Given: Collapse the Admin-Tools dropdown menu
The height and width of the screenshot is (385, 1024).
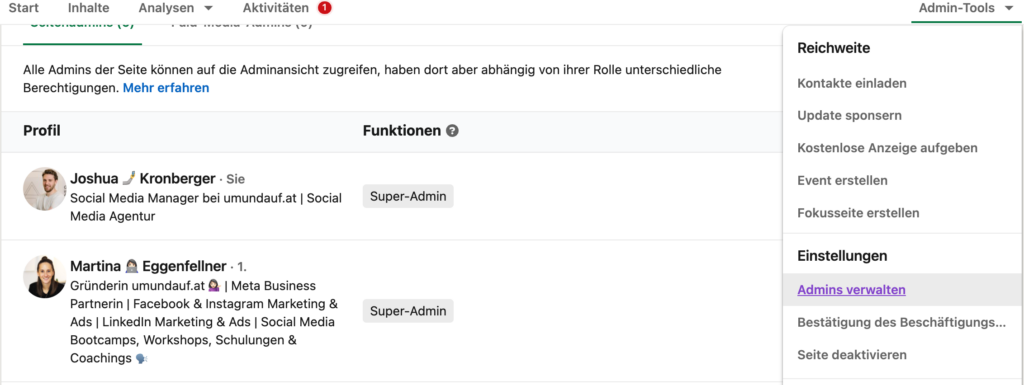Looking at the screenshot, I should click(x=965, y=8).
